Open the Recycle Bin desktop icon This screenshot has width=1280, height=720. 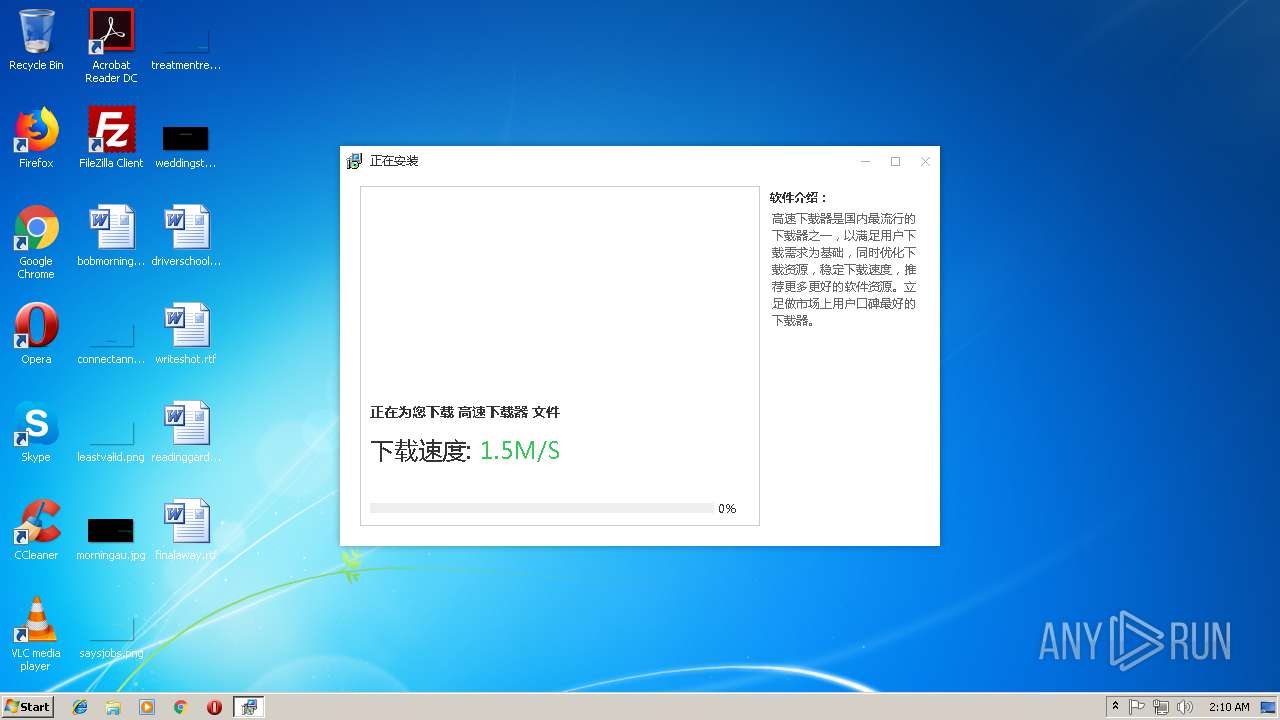coord(36,40)
